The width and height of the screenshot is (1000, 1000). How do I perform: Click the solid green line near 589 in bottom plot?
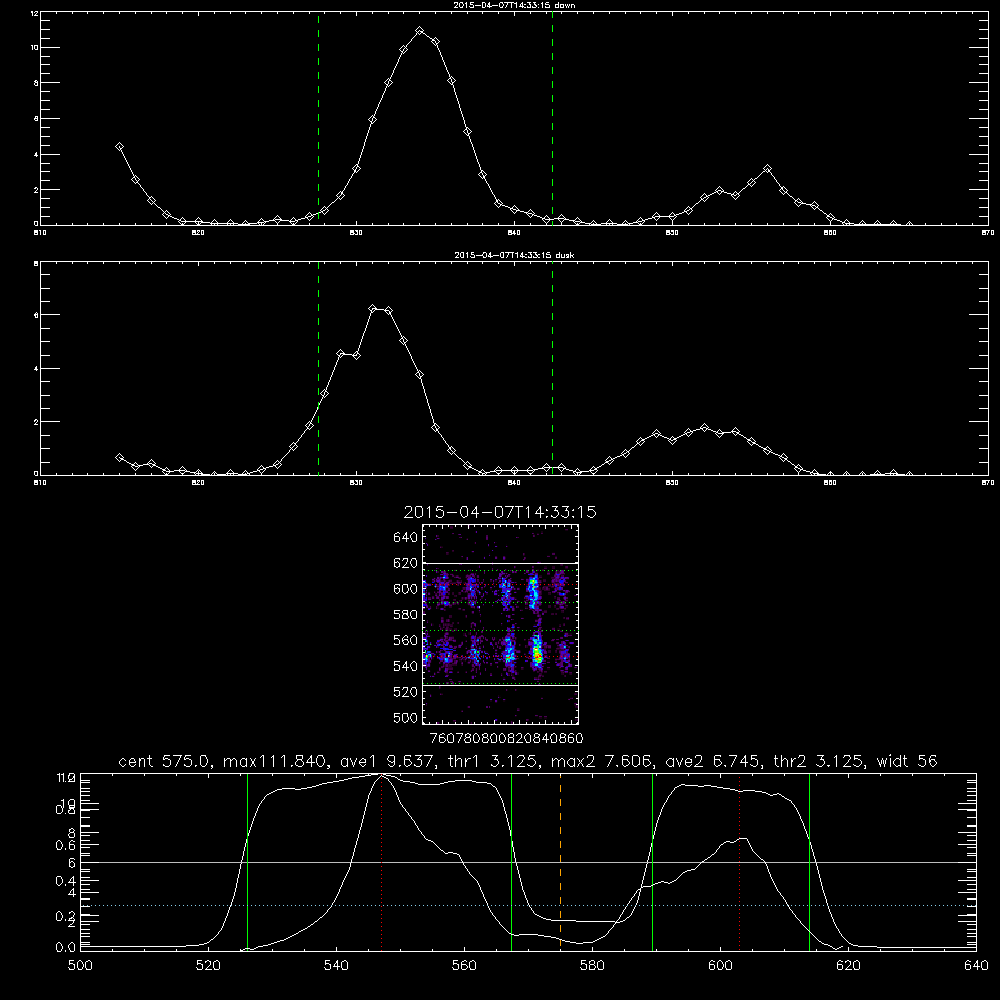[652, 860]
